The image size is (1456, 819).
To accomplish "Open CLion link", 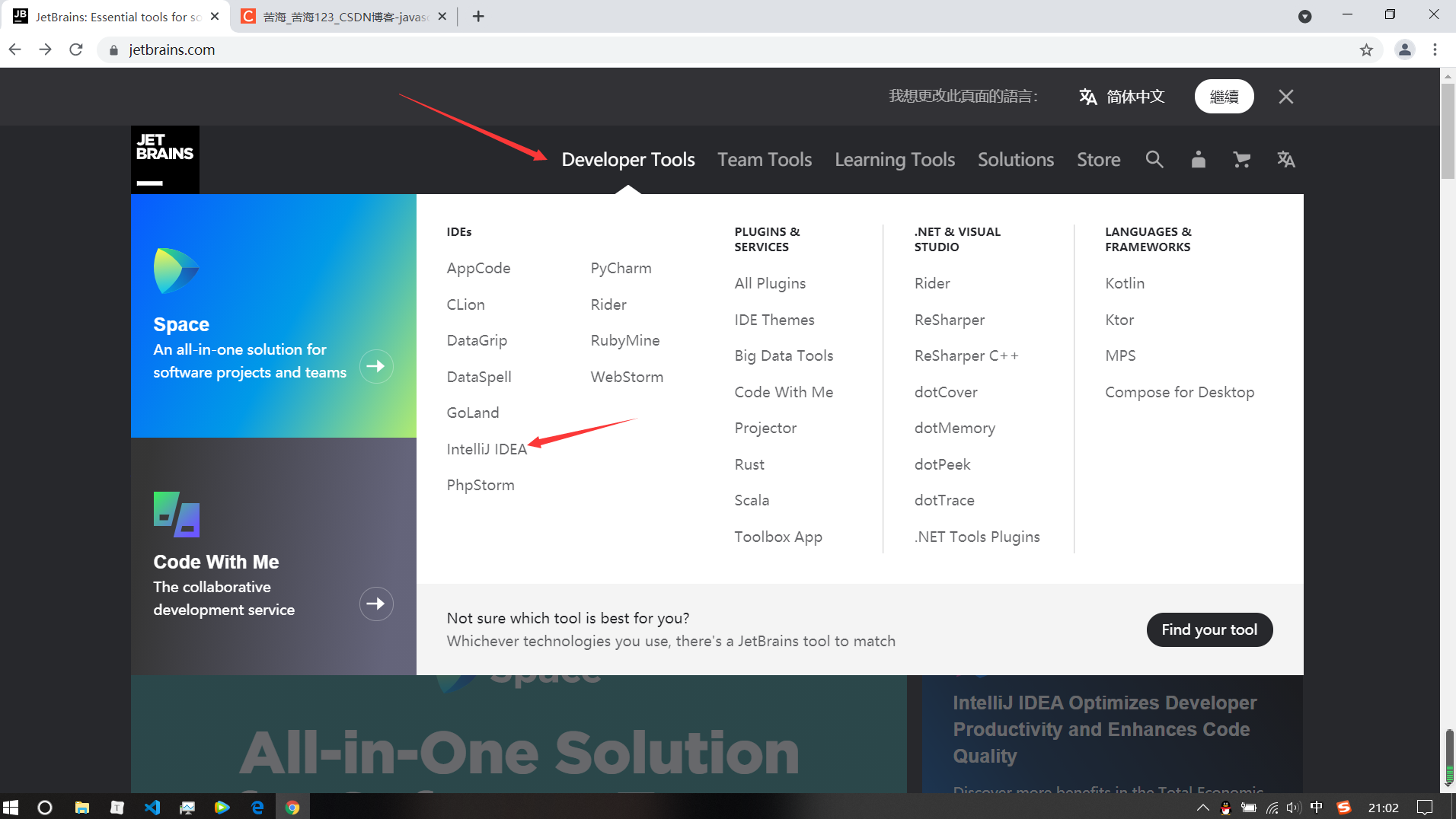I will coord(465,304).
